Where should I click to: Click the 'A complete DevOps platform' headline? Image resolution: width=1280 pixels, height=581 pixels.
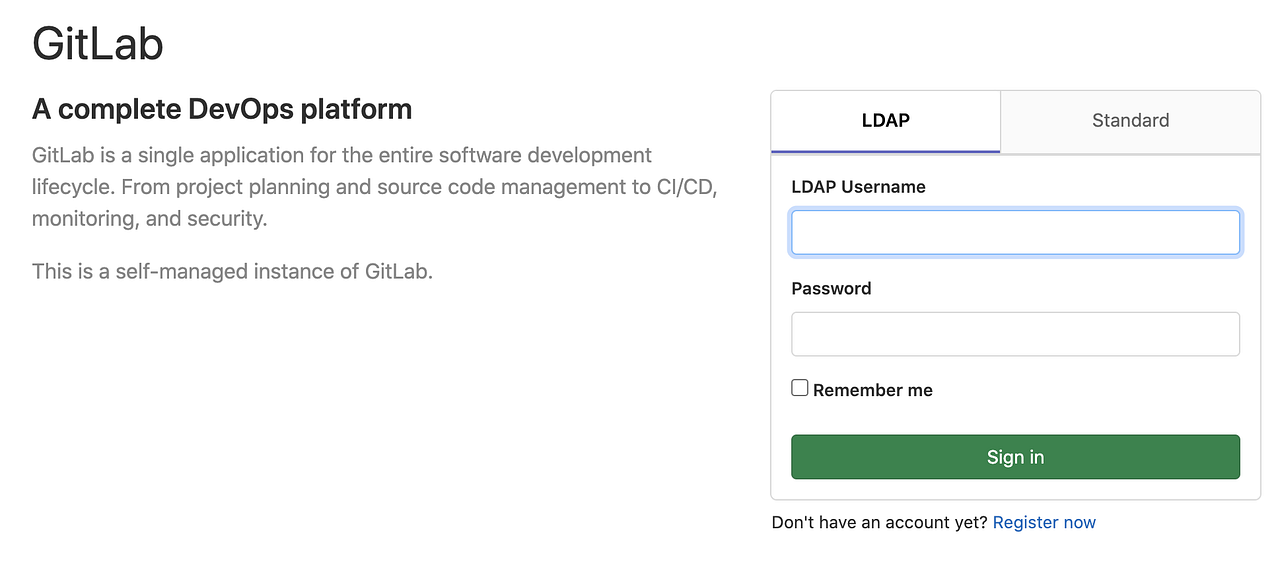221,109
